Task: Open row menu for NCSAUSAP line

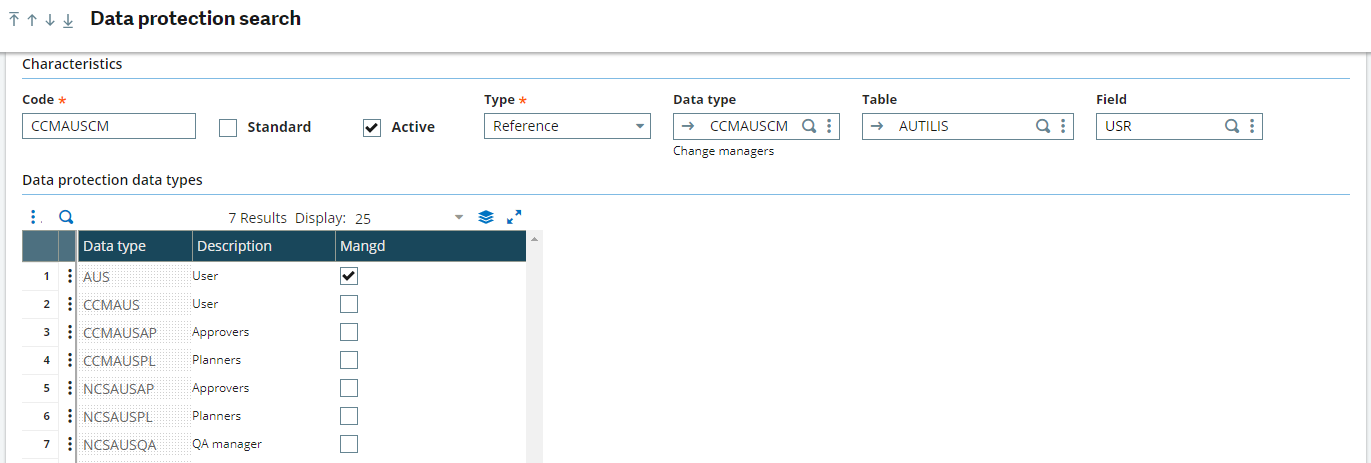Action: coord(69,388)
